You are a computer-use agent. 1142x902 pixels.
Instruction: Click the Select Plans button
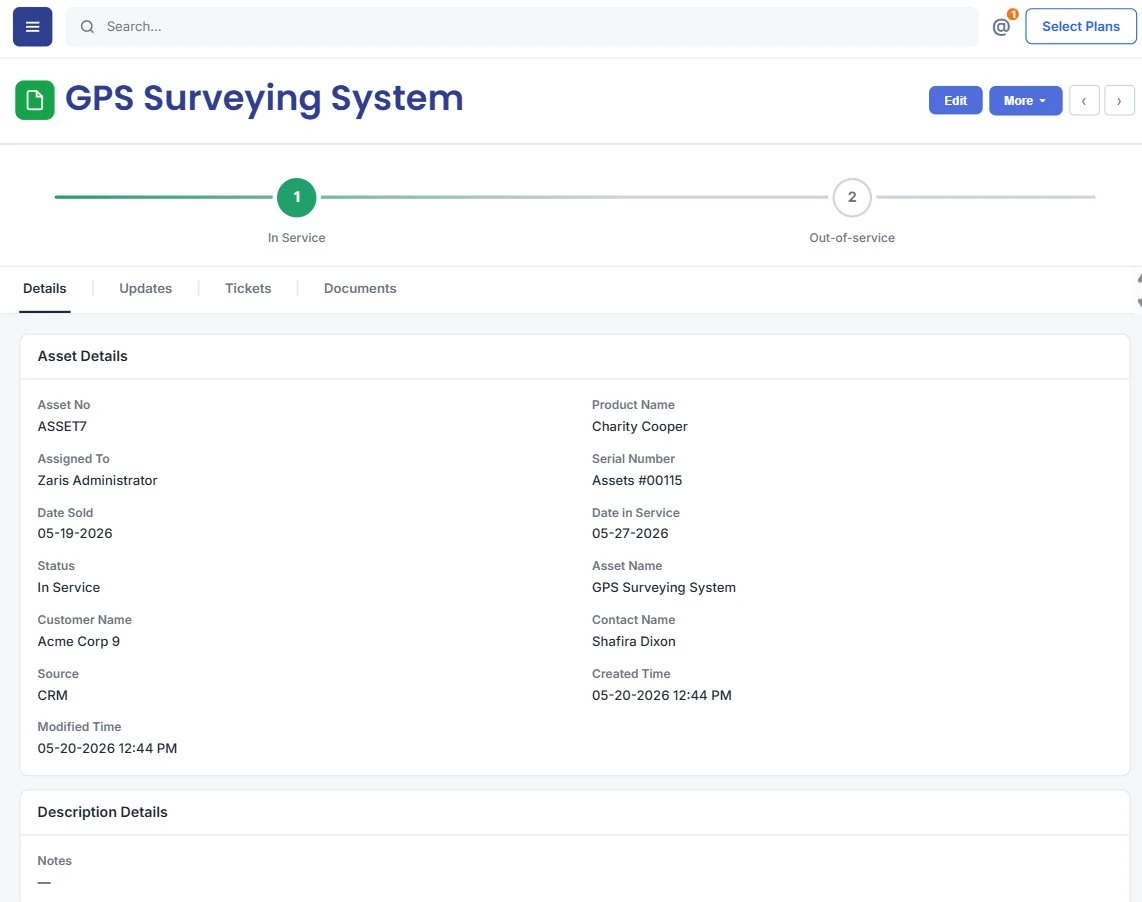(x=1080, y=26)
